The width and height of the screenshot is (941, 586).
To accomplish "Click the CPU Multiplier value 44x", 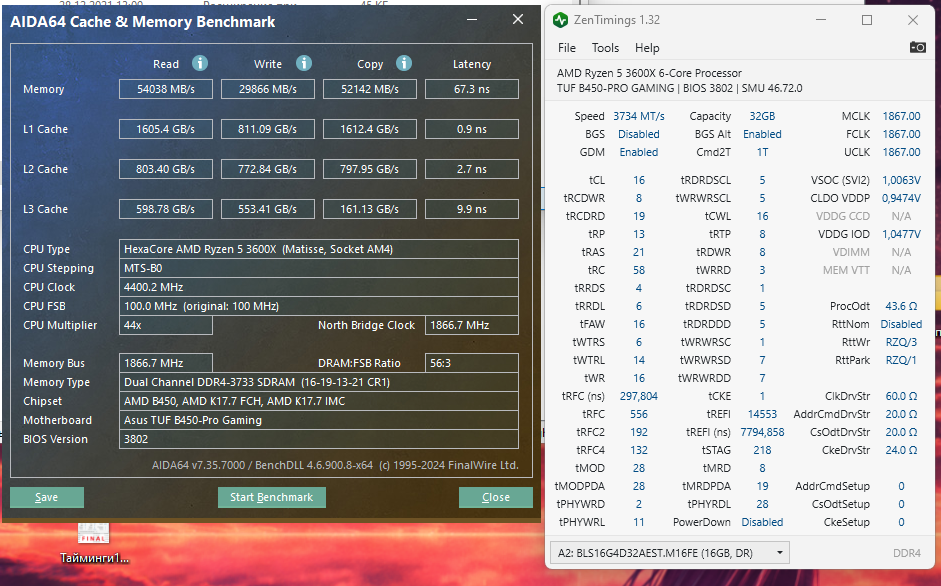I will coord(166,325).
